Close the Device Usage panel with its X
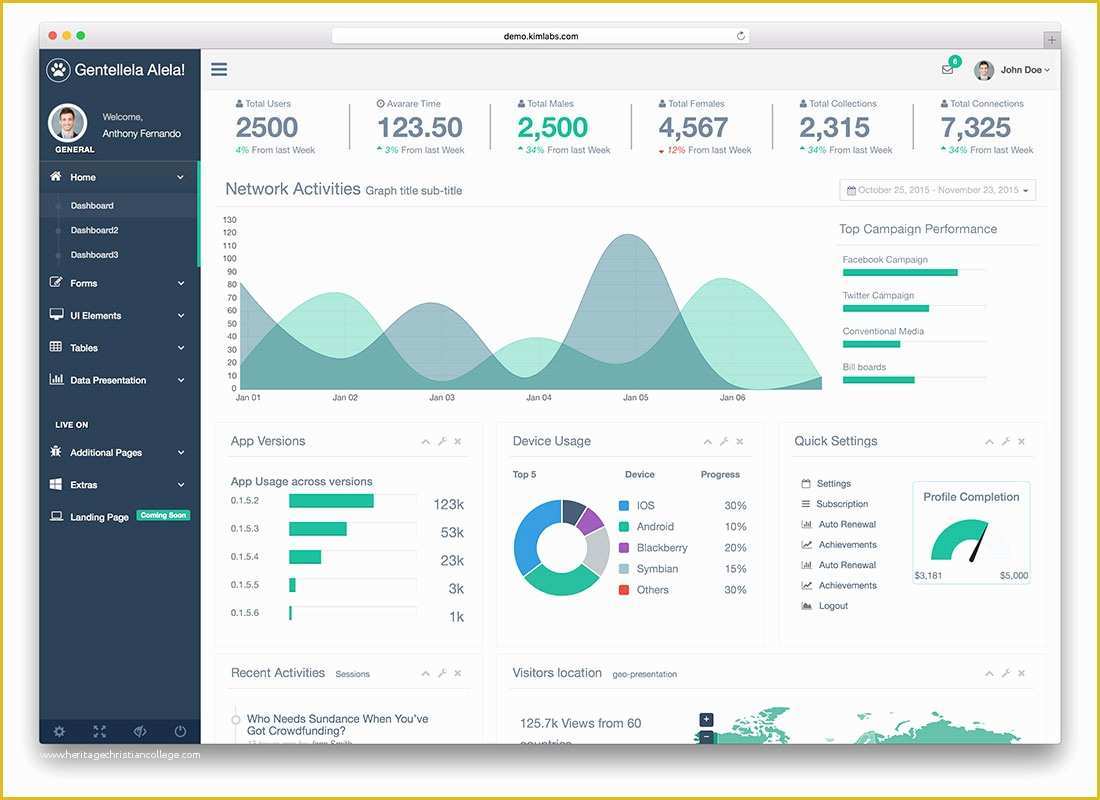This screenshot has width=1100, height=800. pyautogui.click(x=740, y=440)
